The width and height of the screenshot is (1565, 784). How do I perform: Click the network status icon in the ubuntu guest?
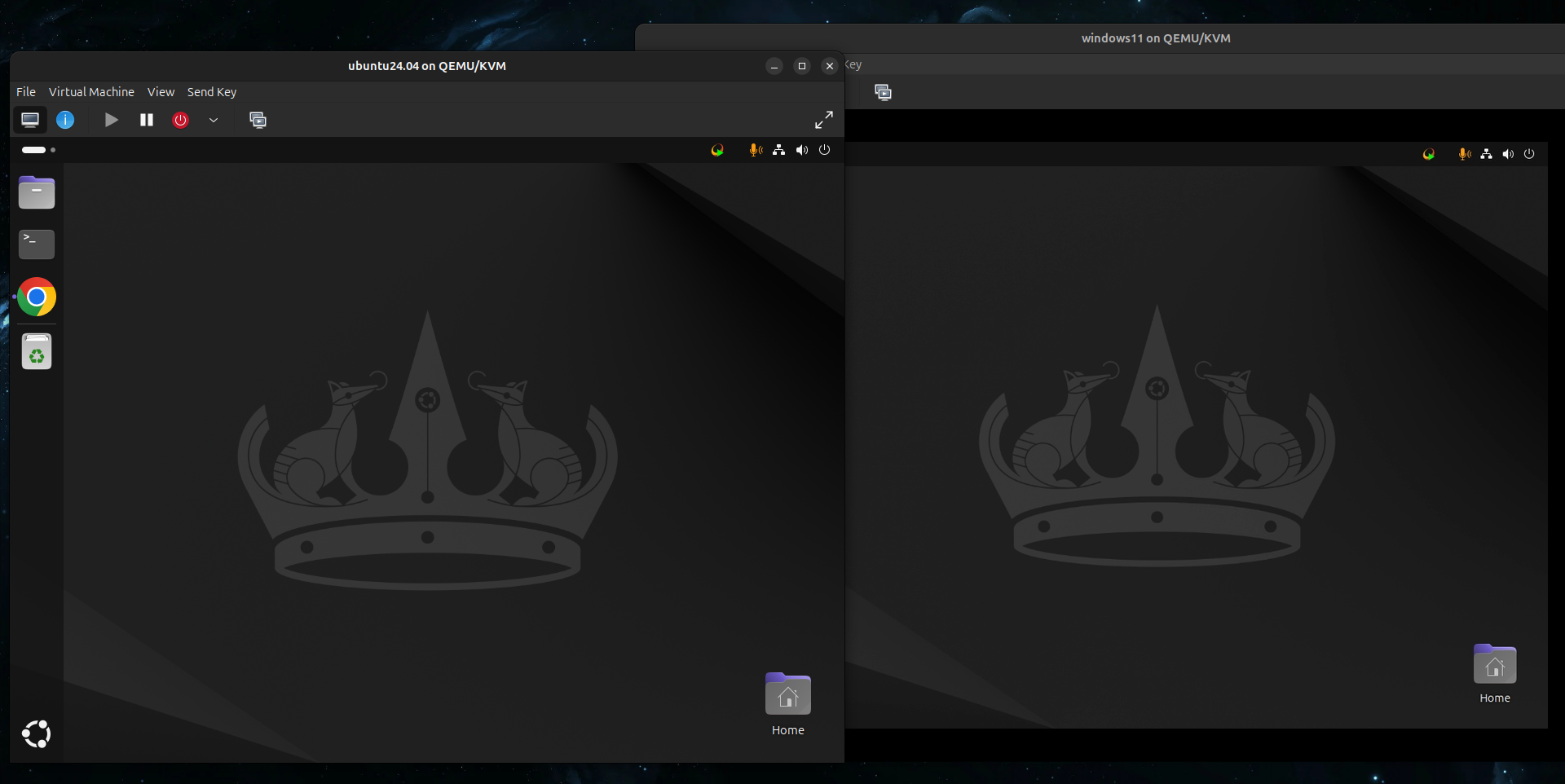pyautogui.click(x=778, y=150)
